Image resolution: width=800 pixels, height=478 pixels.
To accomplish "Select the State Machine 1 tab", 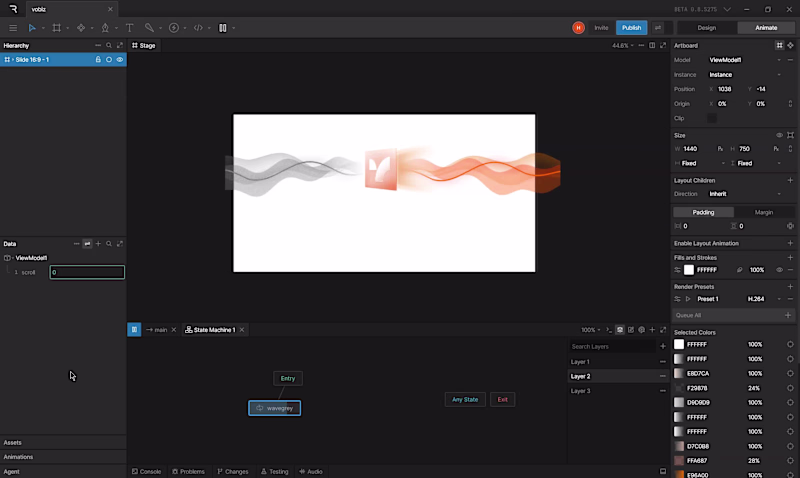I will (x=210, y=330).
